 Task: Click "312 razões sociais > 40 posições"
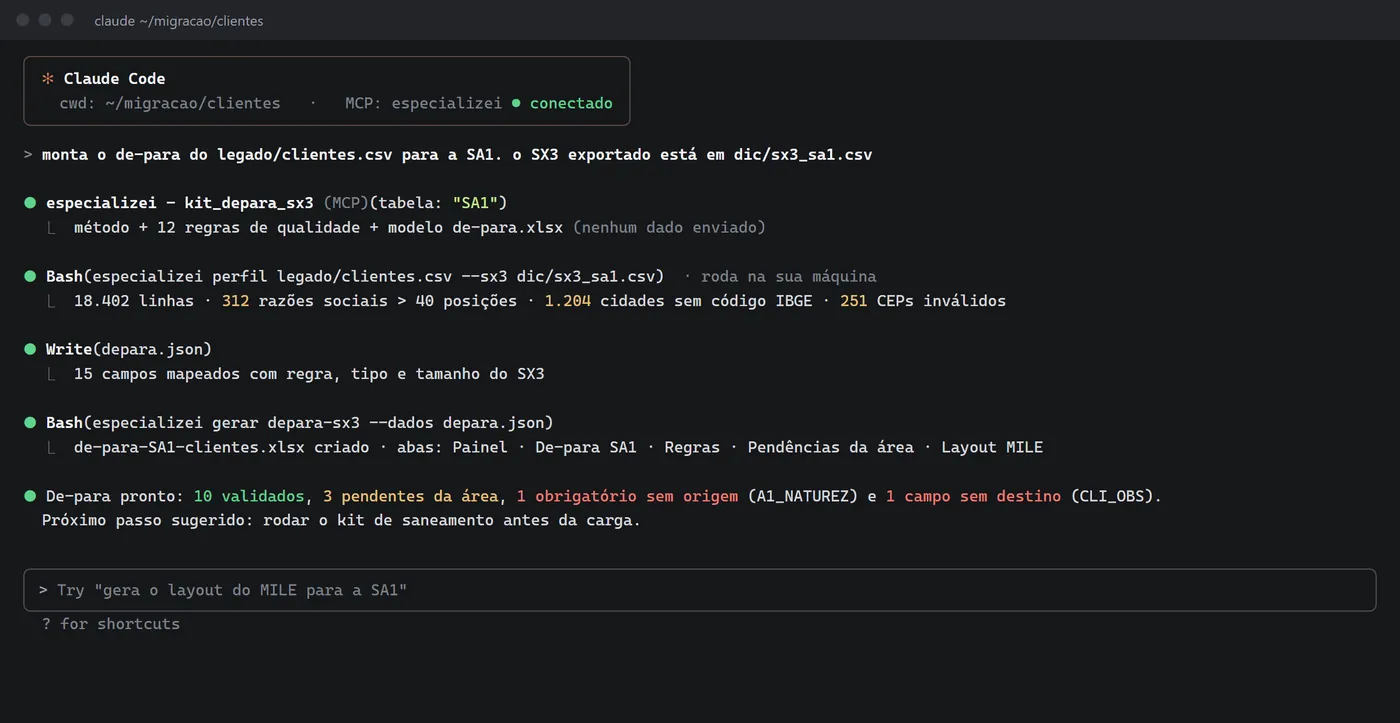click(369, 300)
